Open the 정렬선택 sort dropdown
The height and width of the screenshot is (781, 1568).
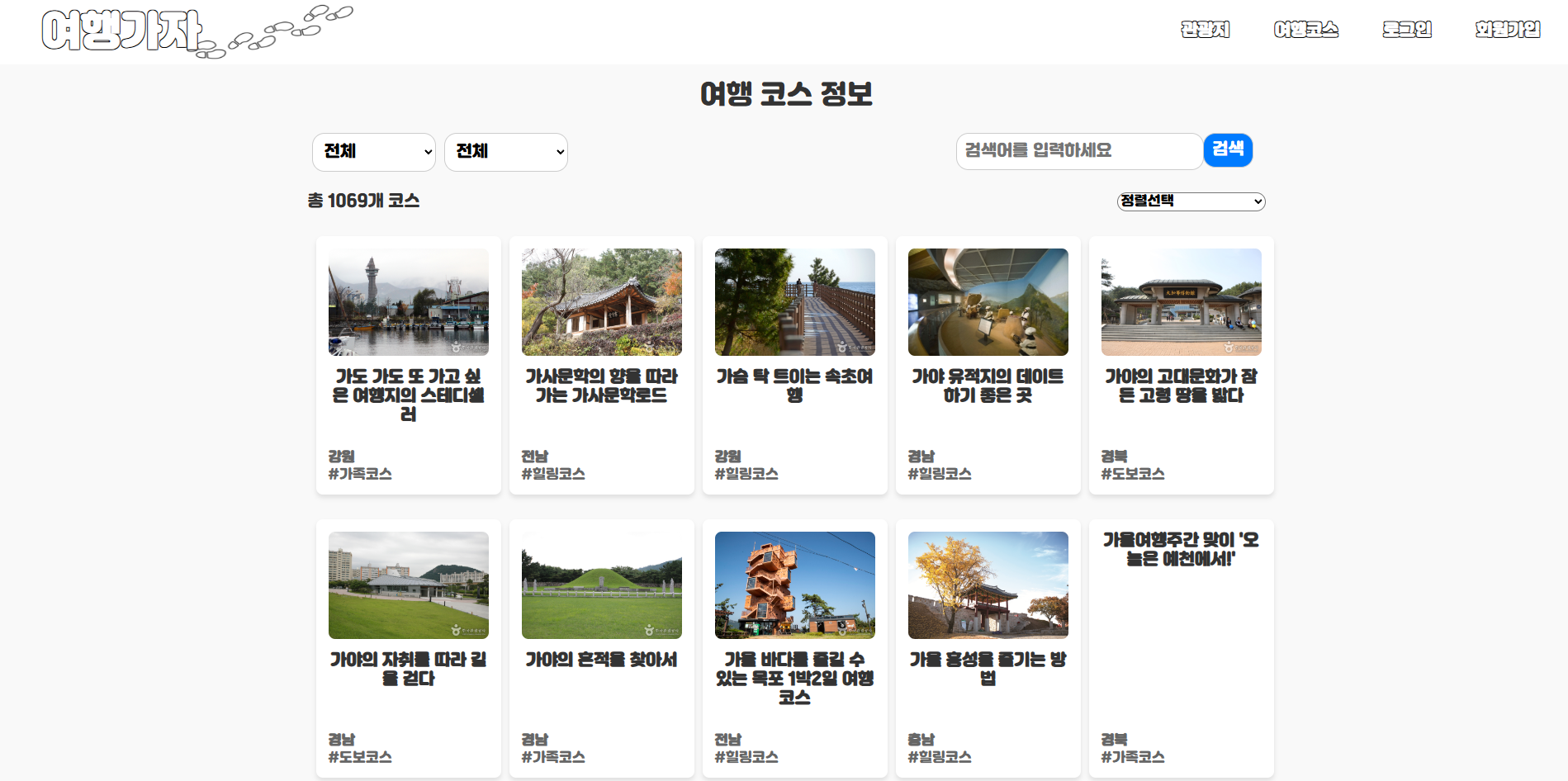click(1191, 201)
